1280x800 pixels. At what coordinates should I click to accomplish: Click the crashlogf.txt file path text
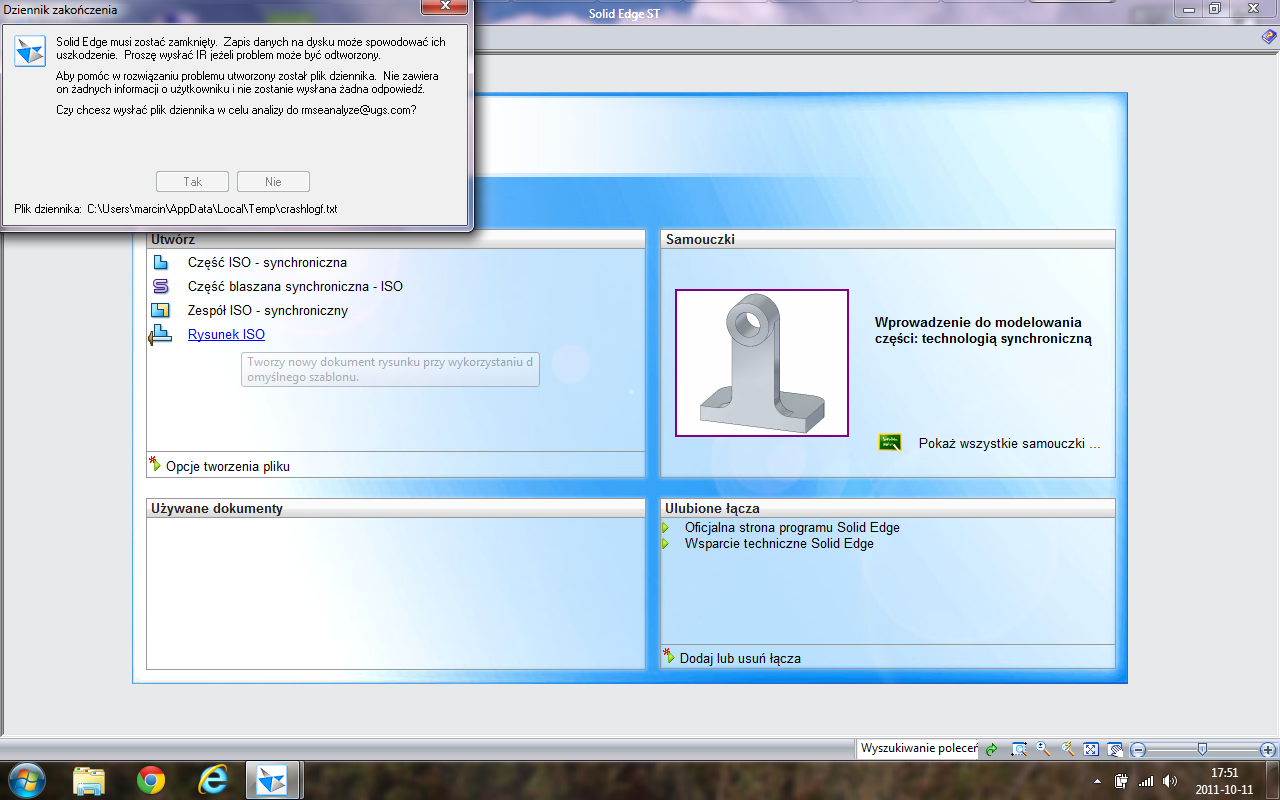[x=212, y=209]
